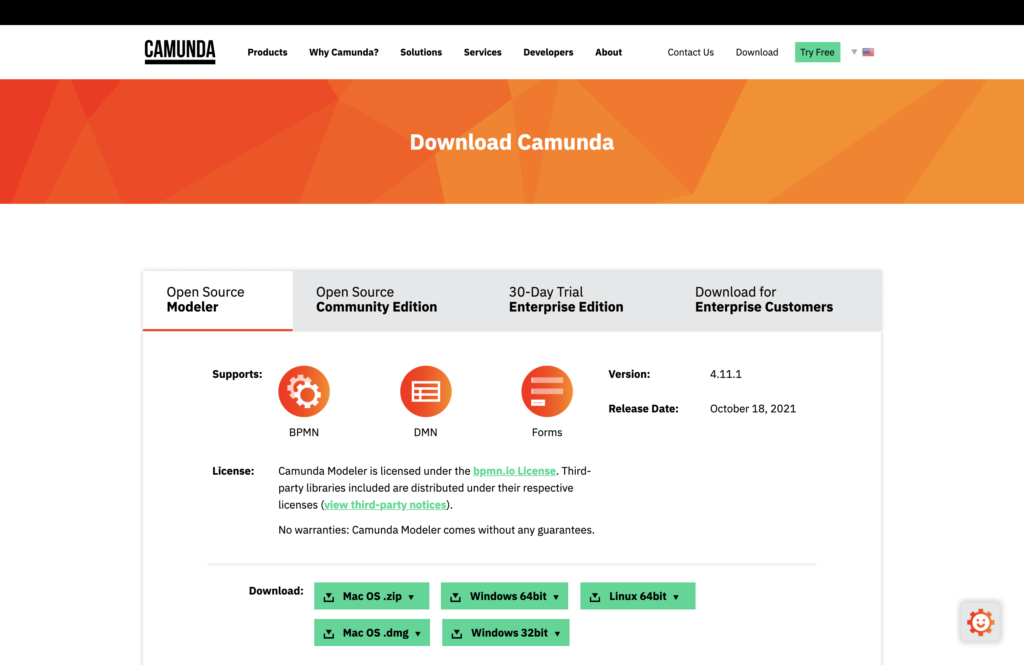1024x665 pixels.
Task: Open the Solutions menu
Action: (421, 52)
